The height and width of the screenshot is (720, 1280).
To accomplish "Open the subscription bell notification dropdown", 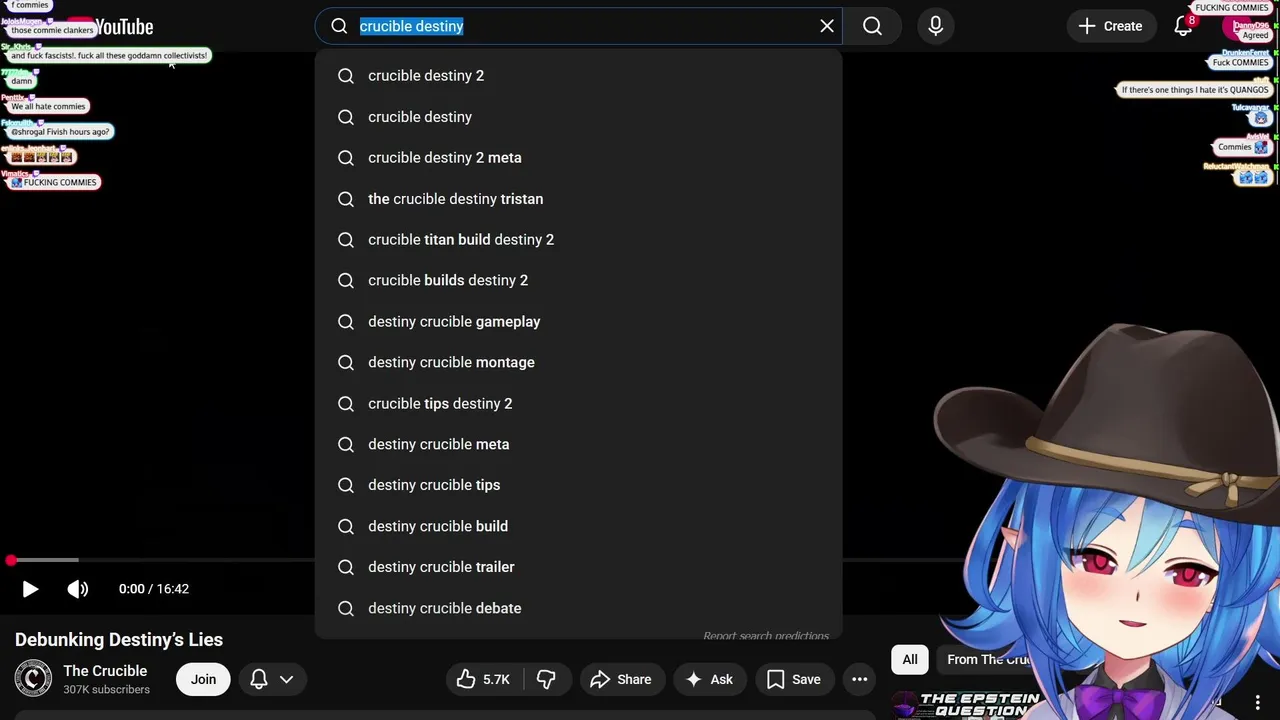I will tap(272, 679).
